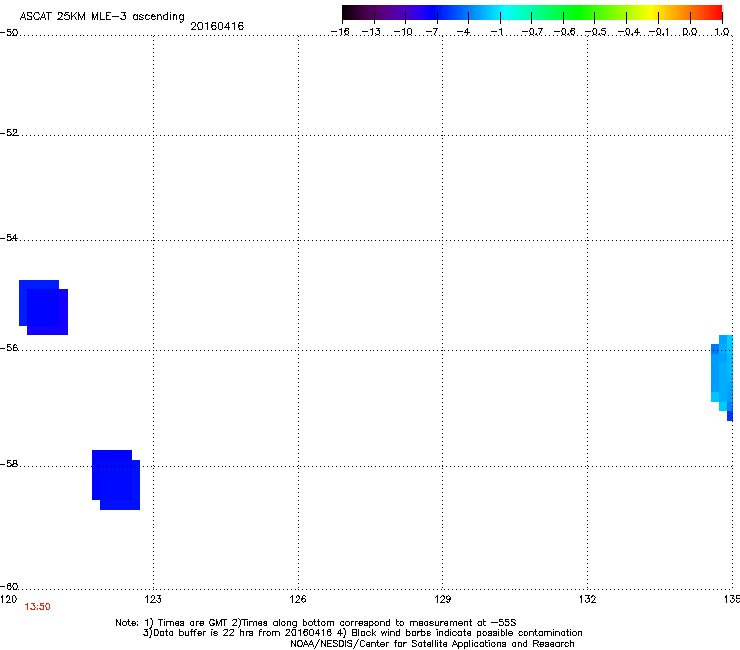
Task: Click the blue data patch crossing latitude -58
Action: [x=116, y=480]
